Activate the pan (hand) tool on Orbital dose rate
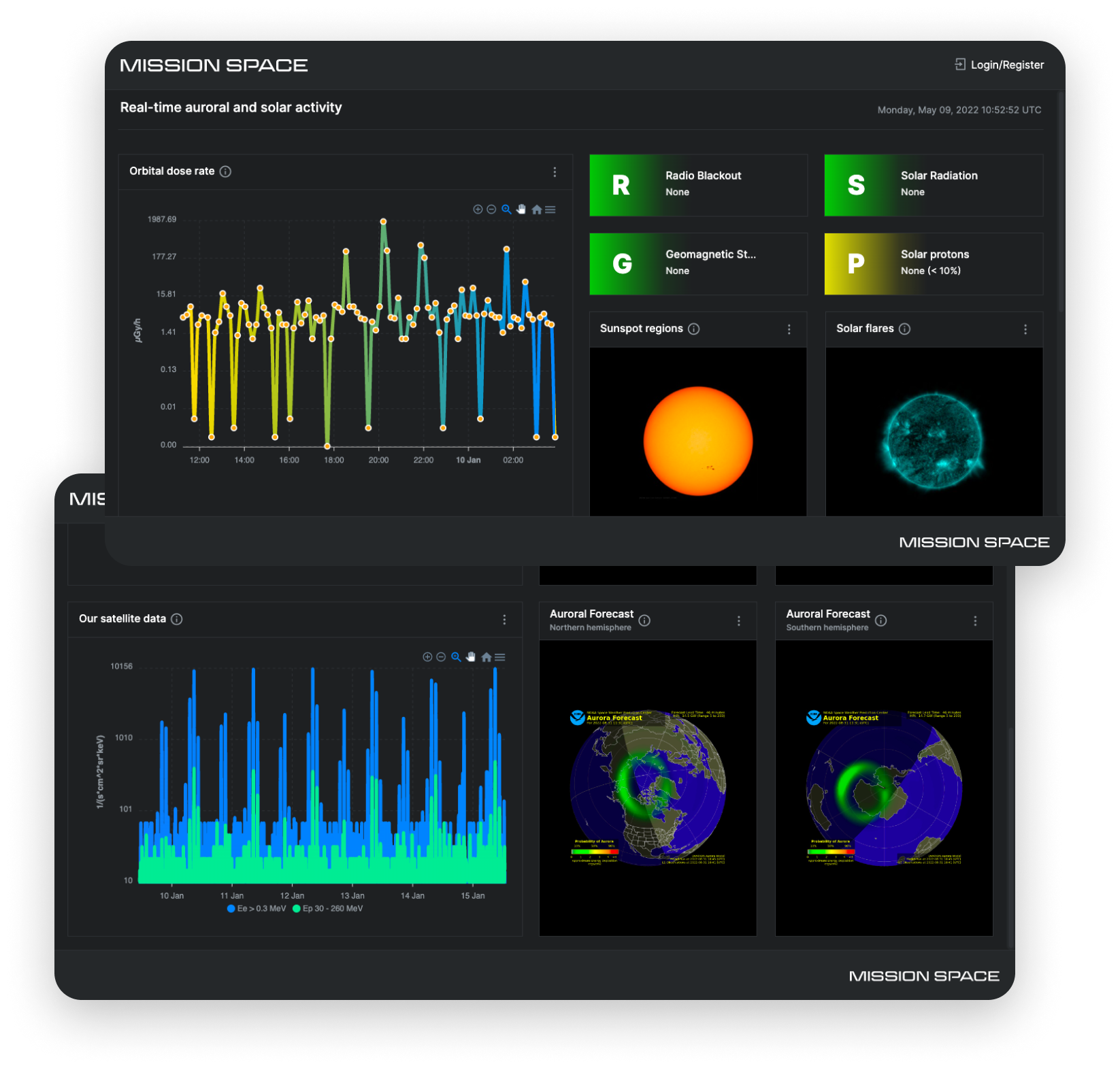The image size is (1120, 1068). pos(521,210)
